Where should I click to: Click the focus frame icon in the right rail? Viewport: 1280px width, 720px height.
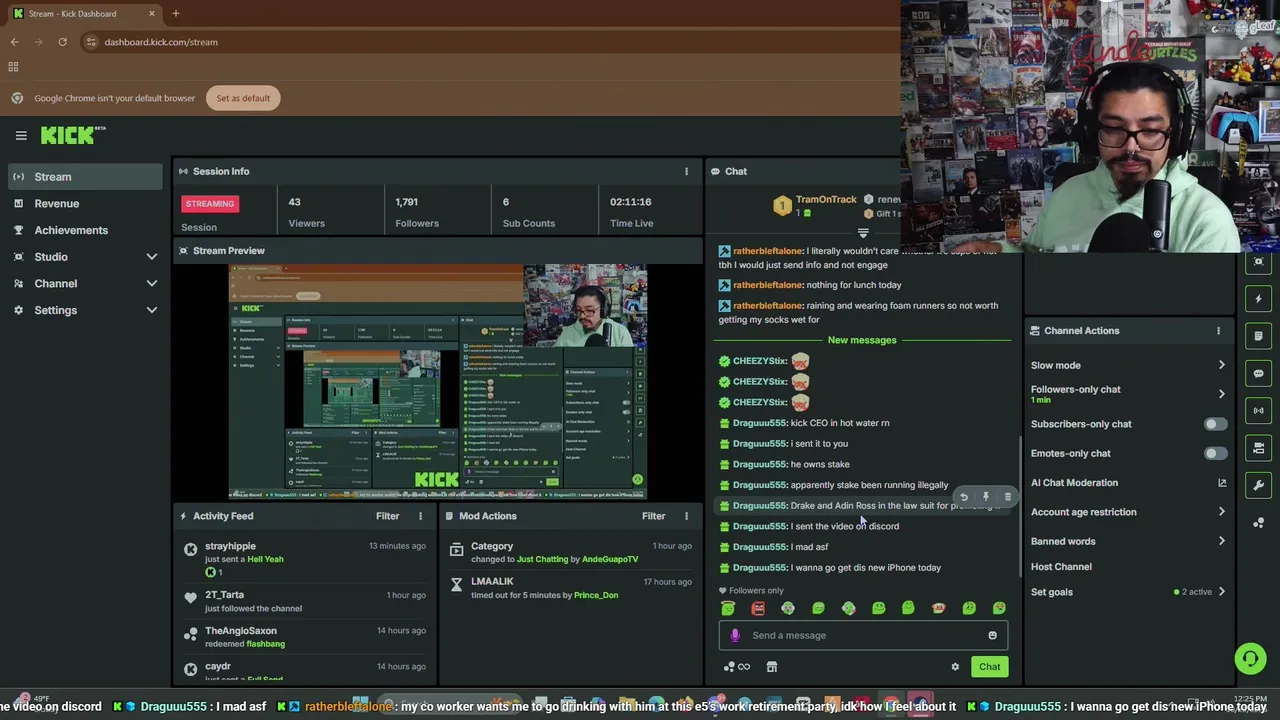coord(1259,262)
